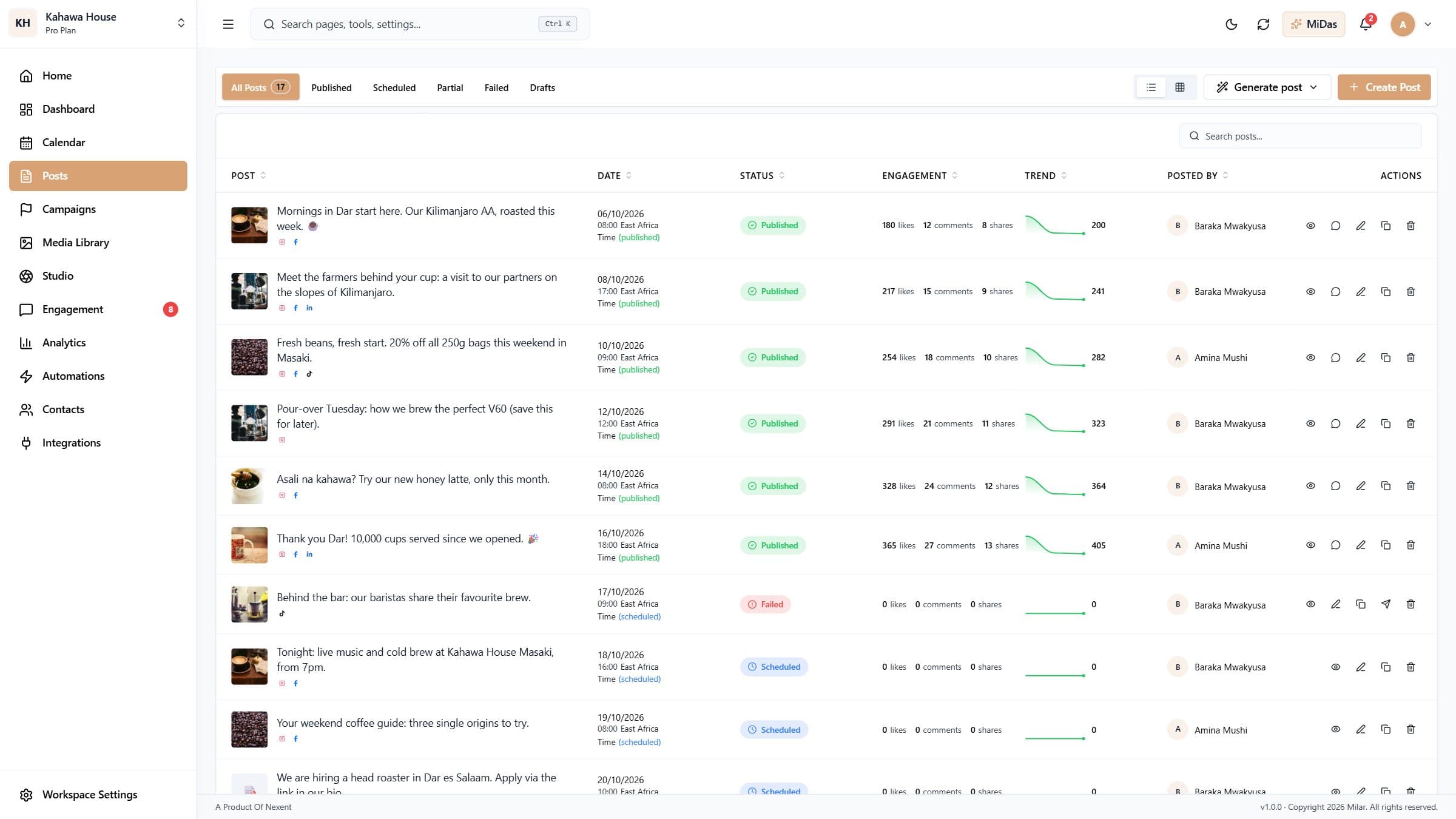
Task: Open Integrations page
Action: point(98,443)
